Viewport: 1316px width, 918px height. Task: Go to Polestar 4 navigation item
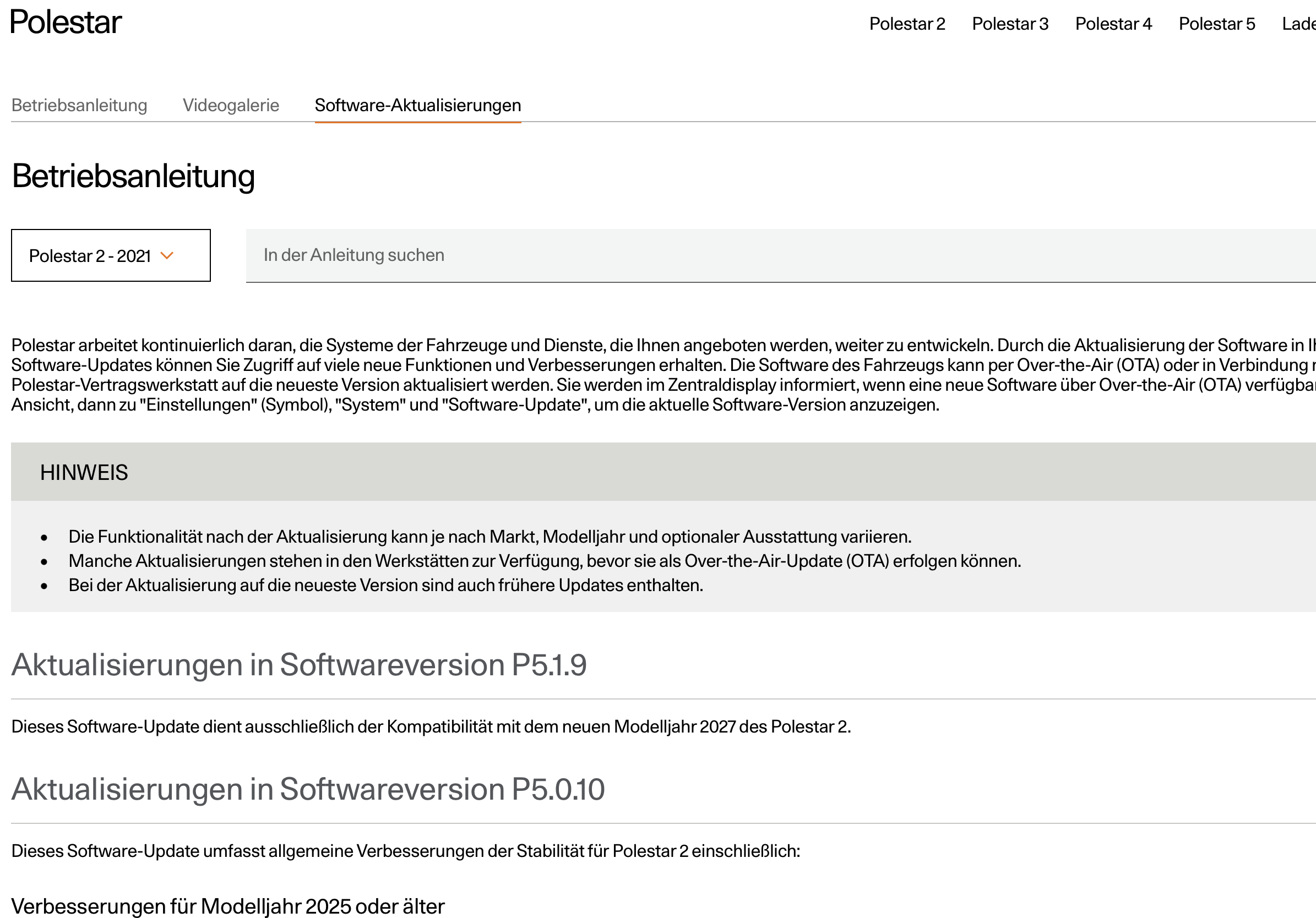click(x=1113, y=24)
